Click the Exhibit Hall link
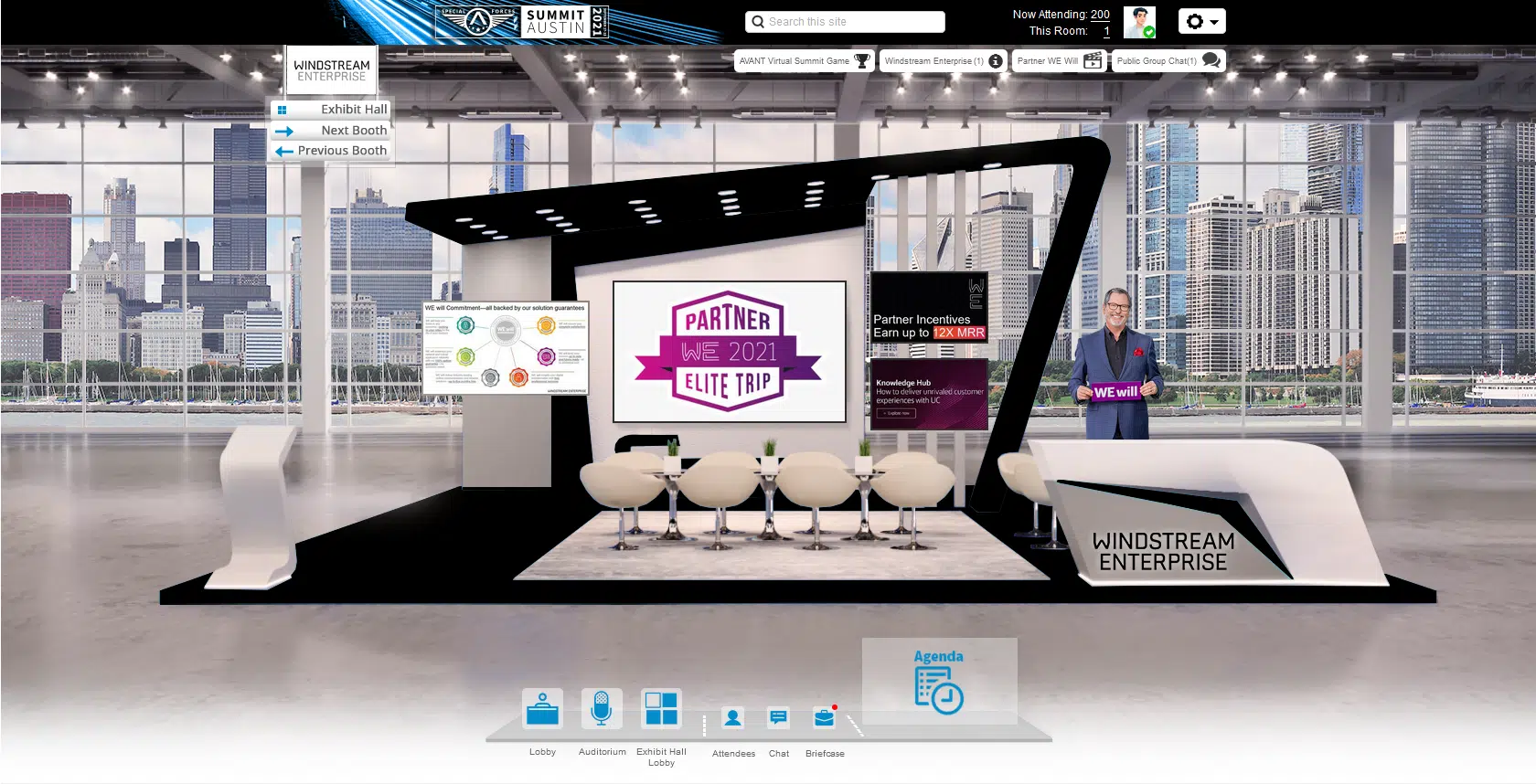Image resolution: width=1536 pixels, height=784 pixels. [x=354, y=110]
